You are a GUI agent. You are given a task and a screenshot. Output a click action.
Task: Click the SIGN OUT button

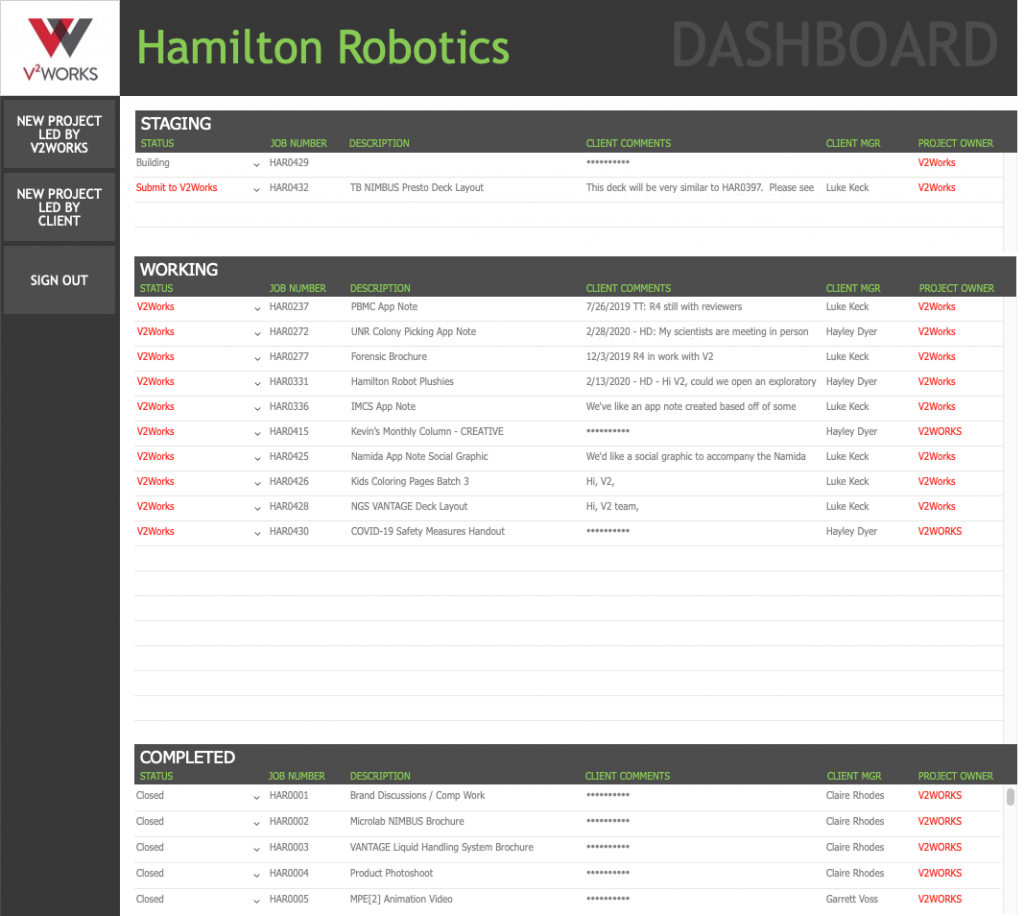tap(59, 280)
